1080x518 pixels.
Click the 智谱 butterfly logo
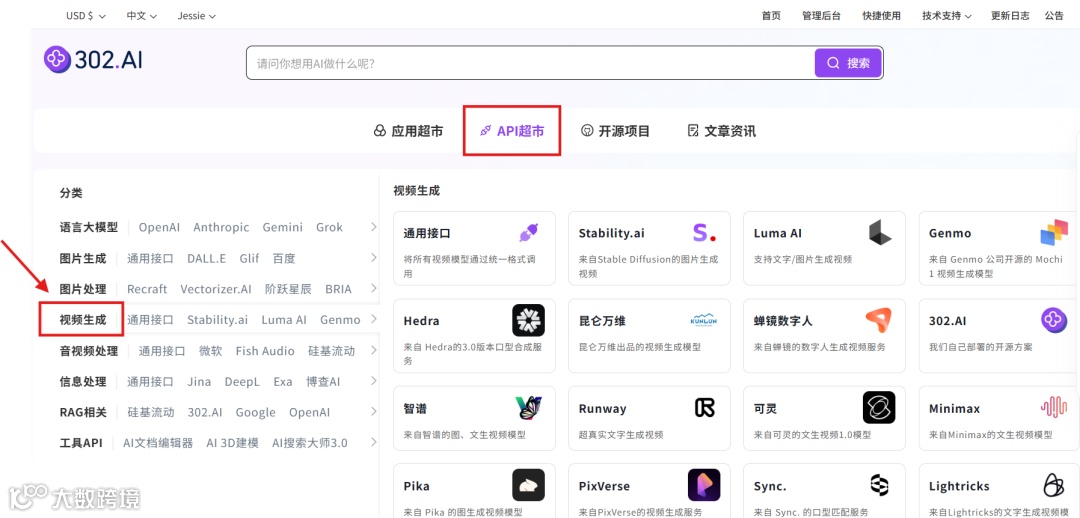pos(528,408)
